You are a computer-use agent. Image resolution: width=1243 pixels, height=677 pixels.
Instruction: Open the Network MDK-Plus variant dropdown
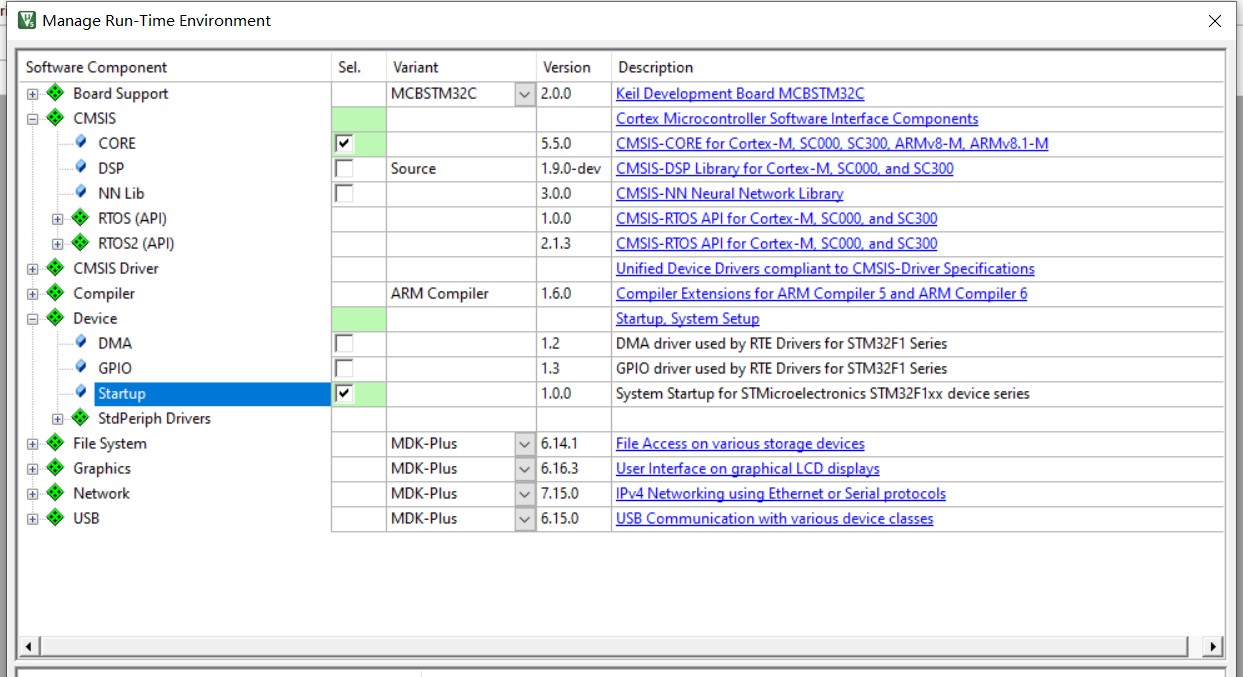pos(525,494)
